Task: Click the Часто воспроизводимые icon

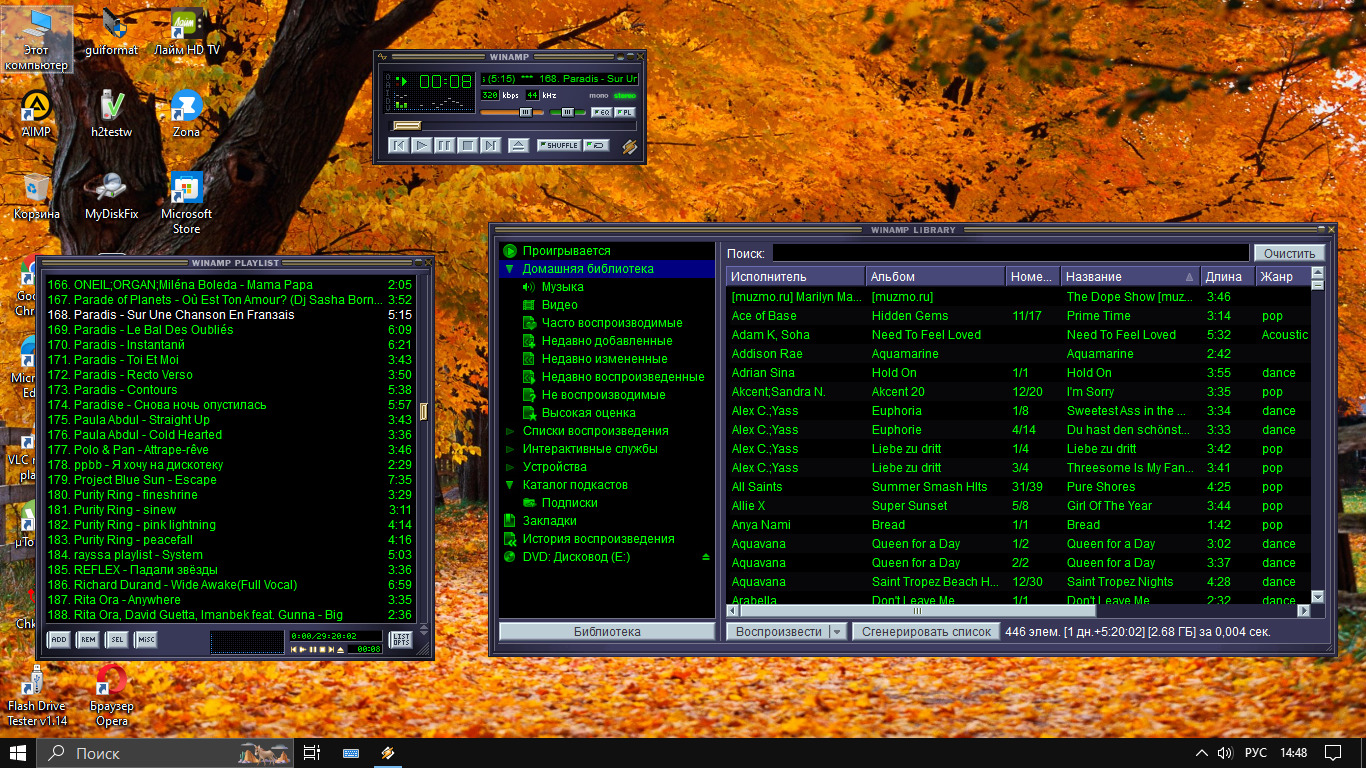Action: tap(530, 323)
